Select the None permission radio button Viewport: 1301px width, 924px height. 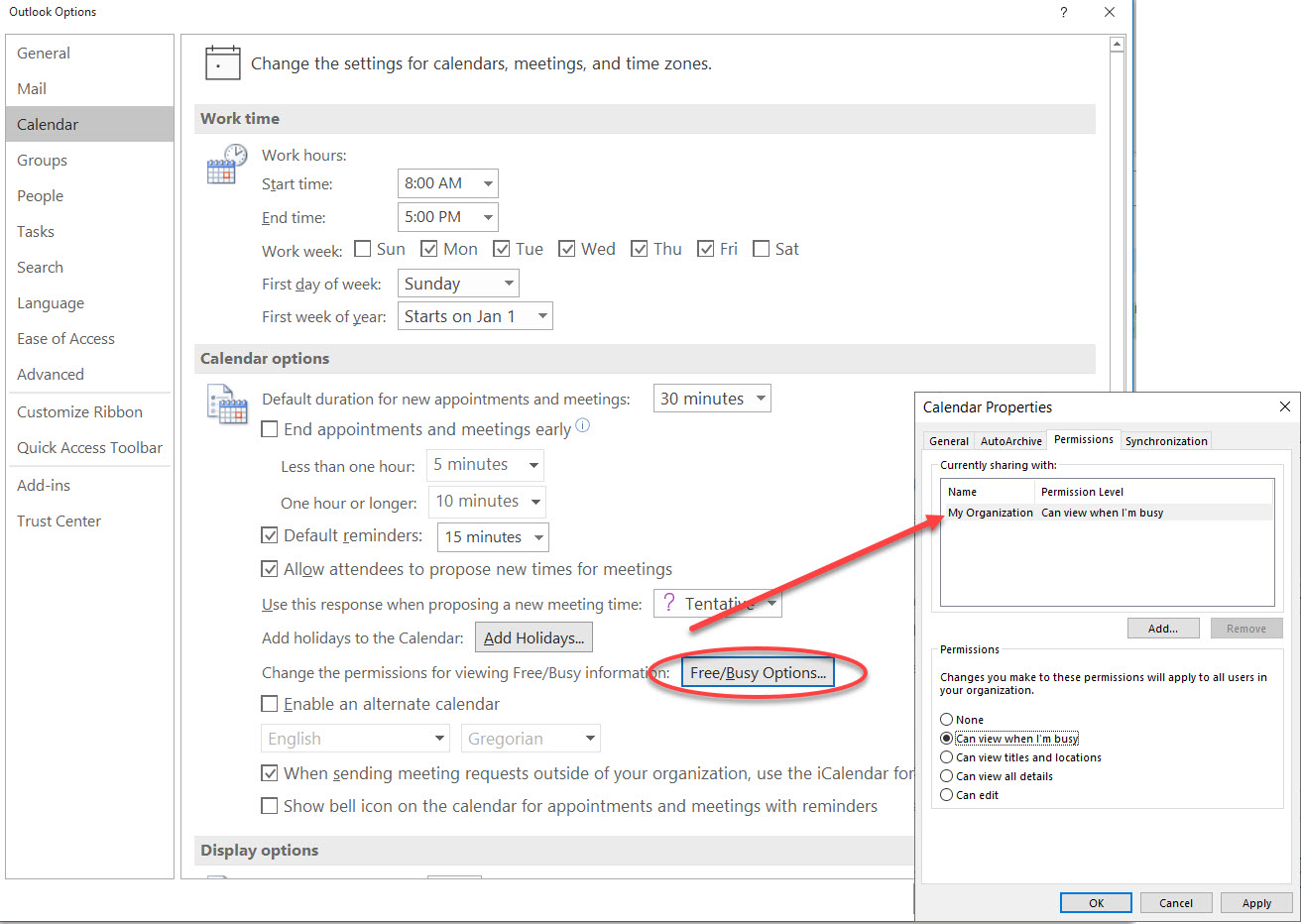click(947, 720)
